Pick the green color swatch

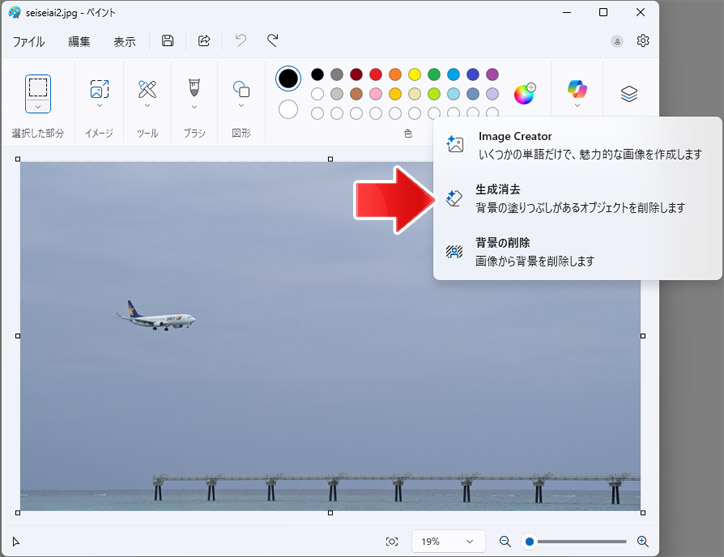tap(434, 74)
